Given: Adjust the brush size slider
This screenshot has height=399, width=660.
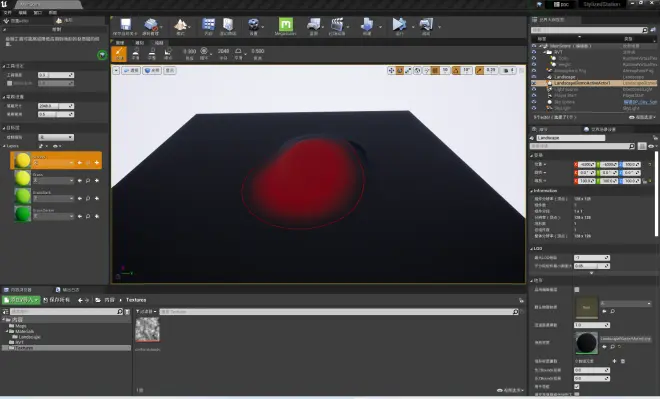Looking at the screenshot, I should coord(56,106).
